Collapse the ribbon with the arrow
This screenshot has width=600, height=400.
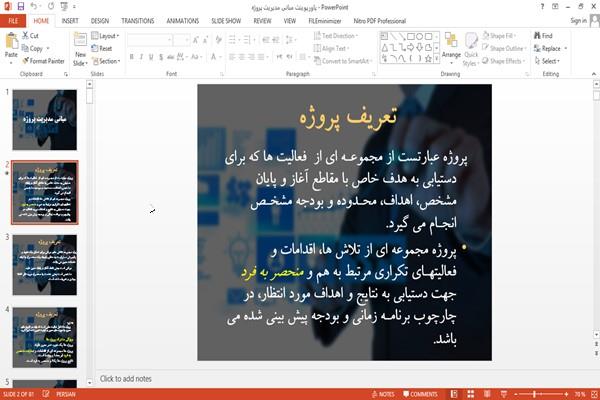click(x=593, y=74)
